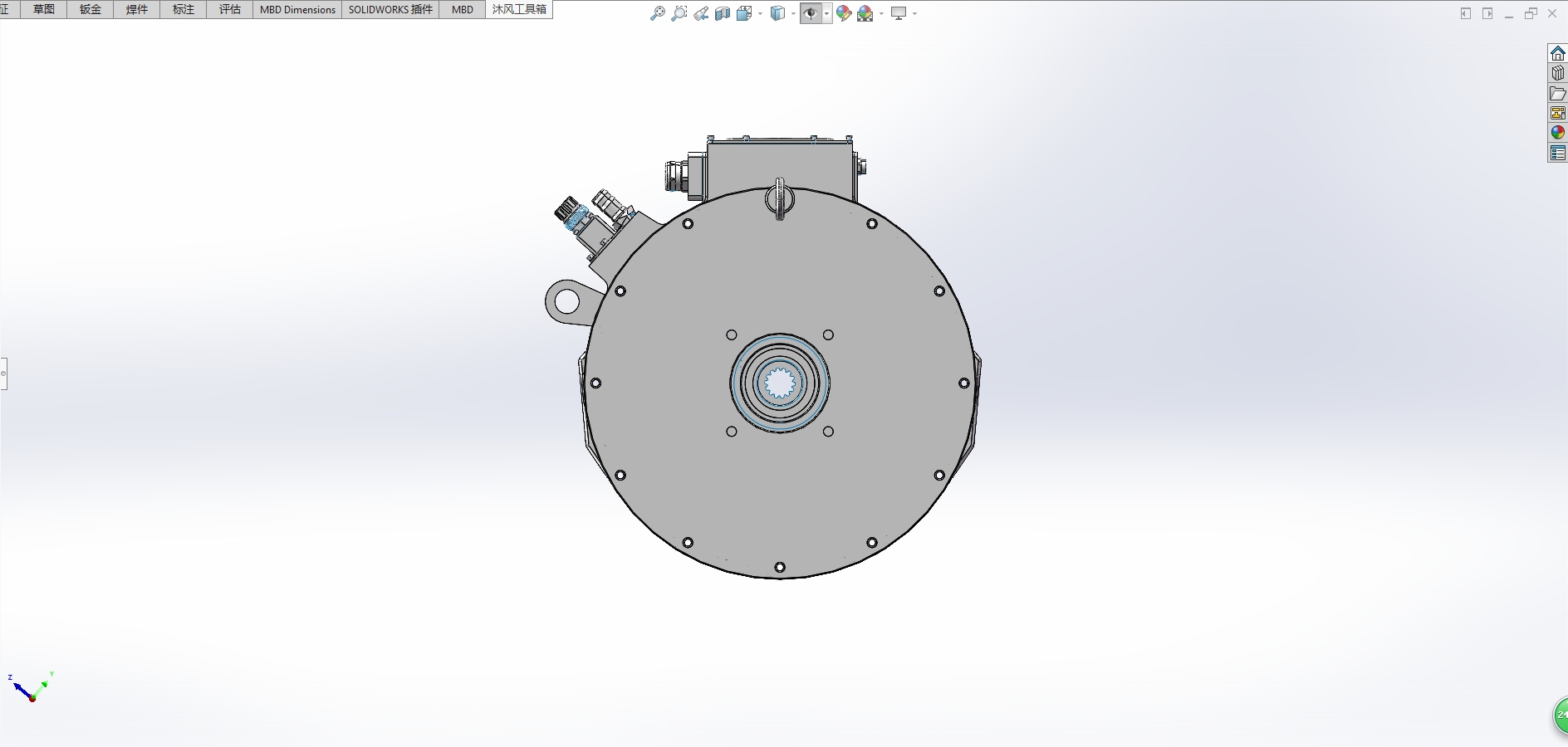Open the View Palette task pane icon
Viewport: 1568px width, 747px height.
click(x=1557, y=113)
